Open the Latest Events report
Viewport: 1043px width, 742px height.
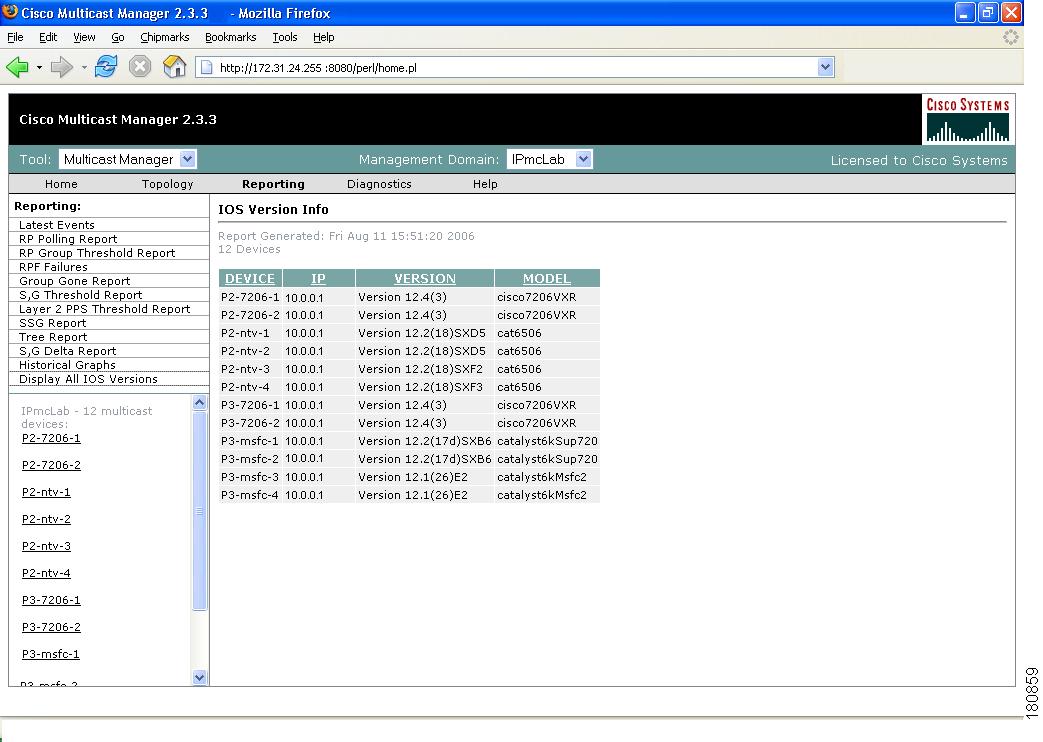click(x=57, y=225)
